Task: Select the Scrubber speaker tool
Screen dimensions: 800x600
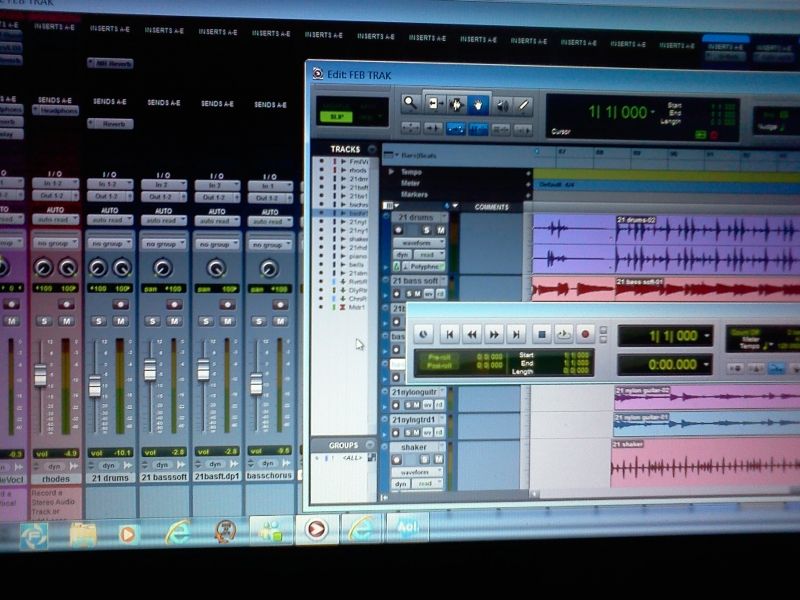Action: point(501,104)
